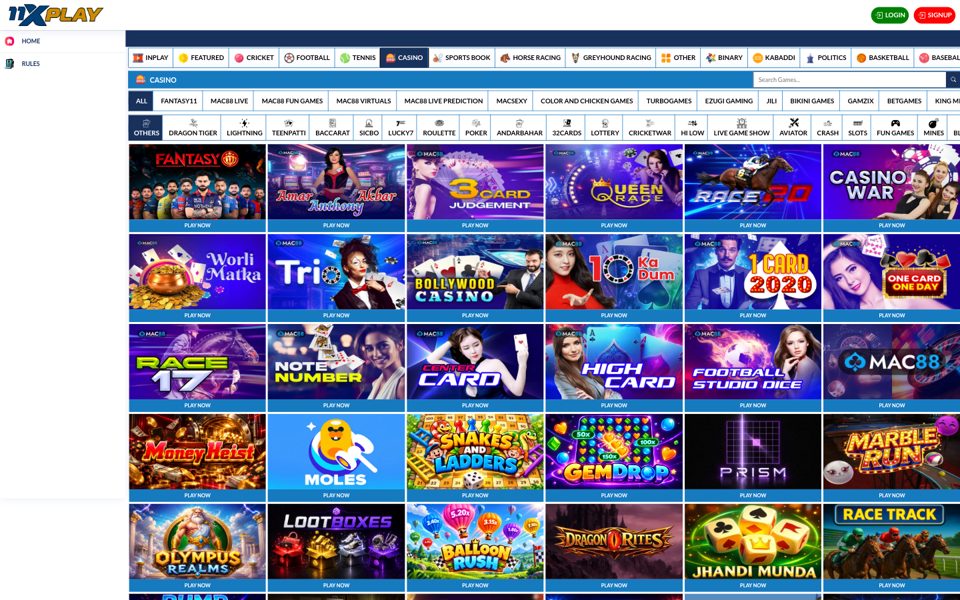Screen dimensions: 960x600
Task: Filter providers by Fantasy11
Action: click(179, 101)
